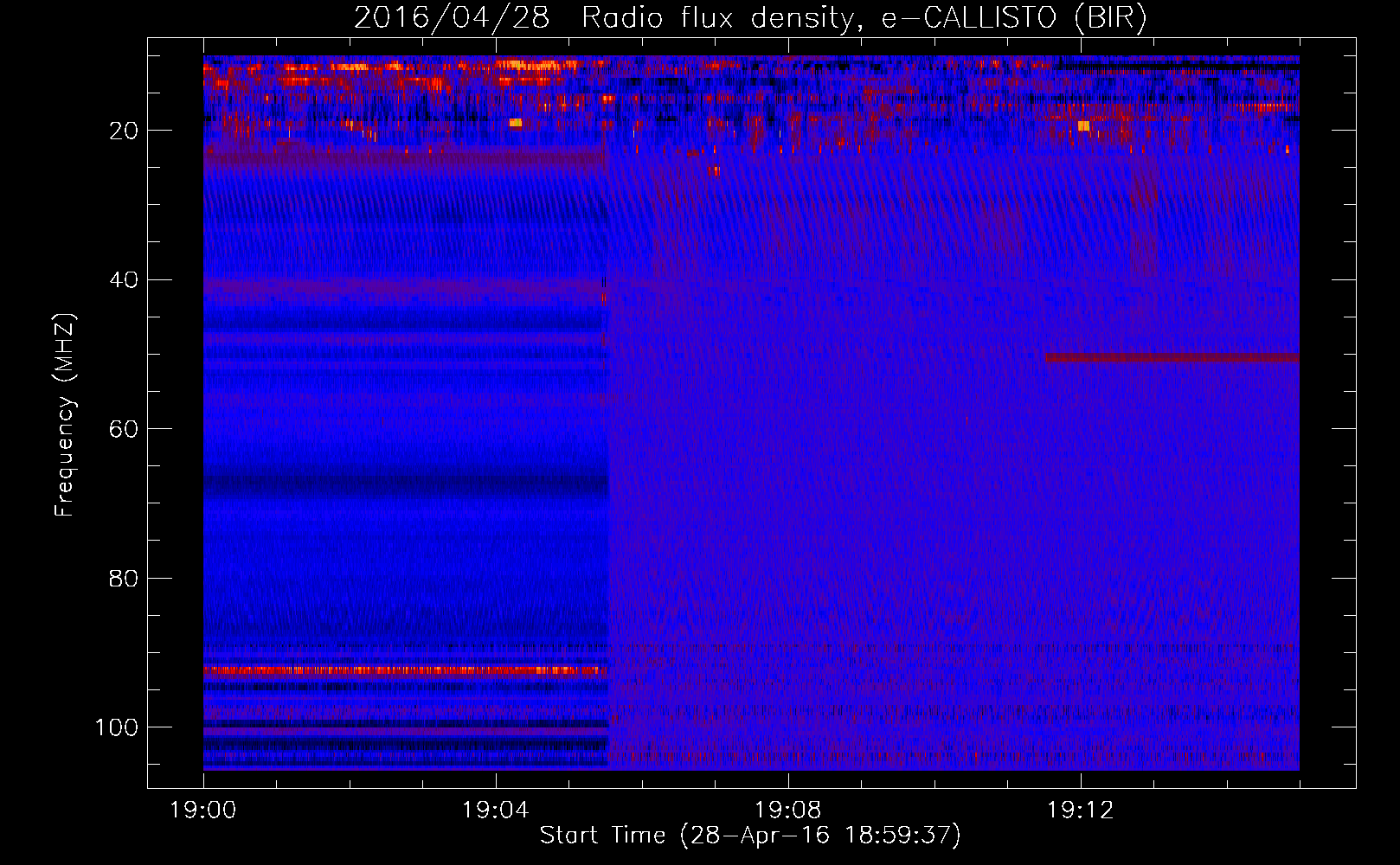Click the '20' frequency tick label
The width and height of the screenshot is (1400, 865).
pos(124,131)
